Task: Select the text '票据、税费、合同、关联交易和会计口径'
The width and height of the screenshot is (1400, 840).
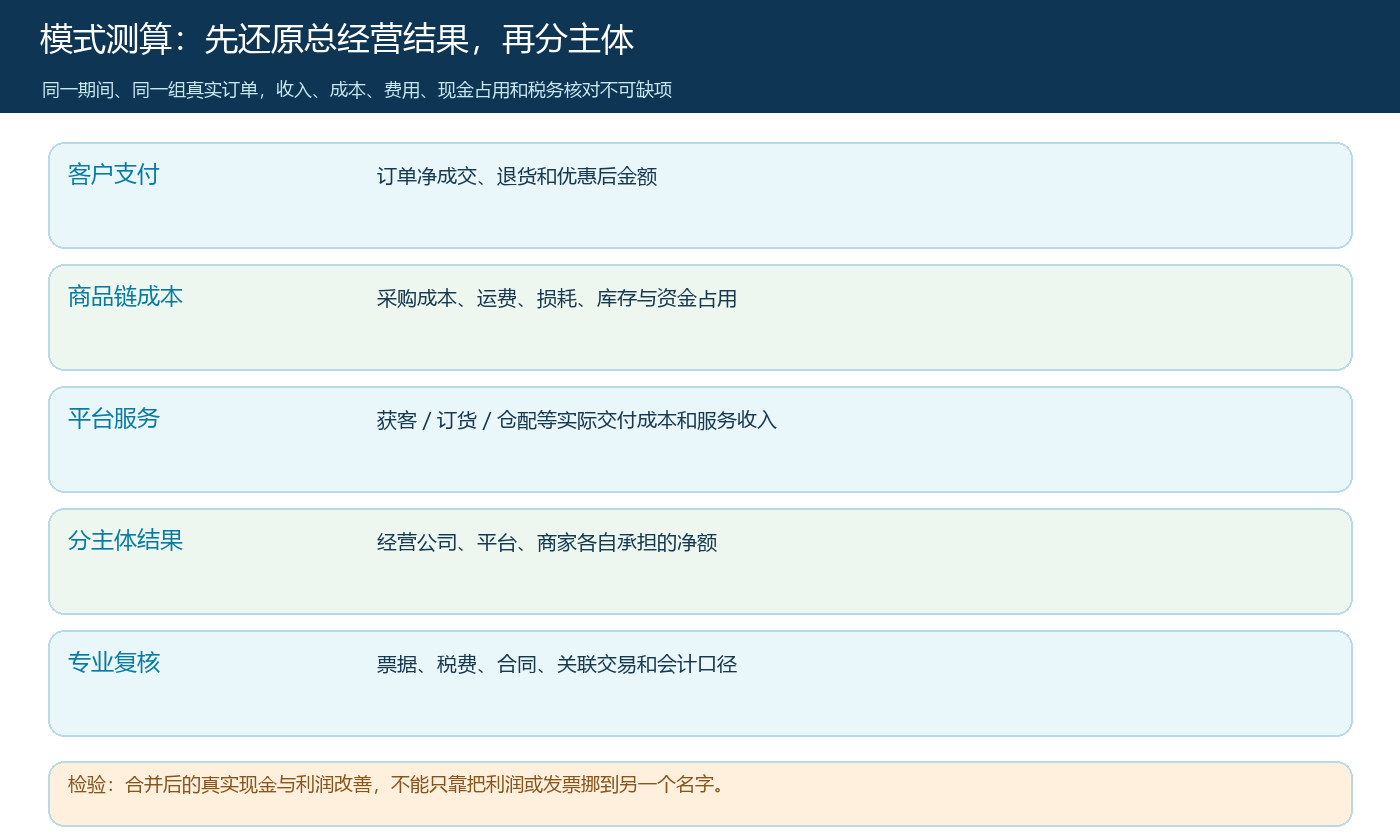Action: pyautogui.click(x=557, y=665)
